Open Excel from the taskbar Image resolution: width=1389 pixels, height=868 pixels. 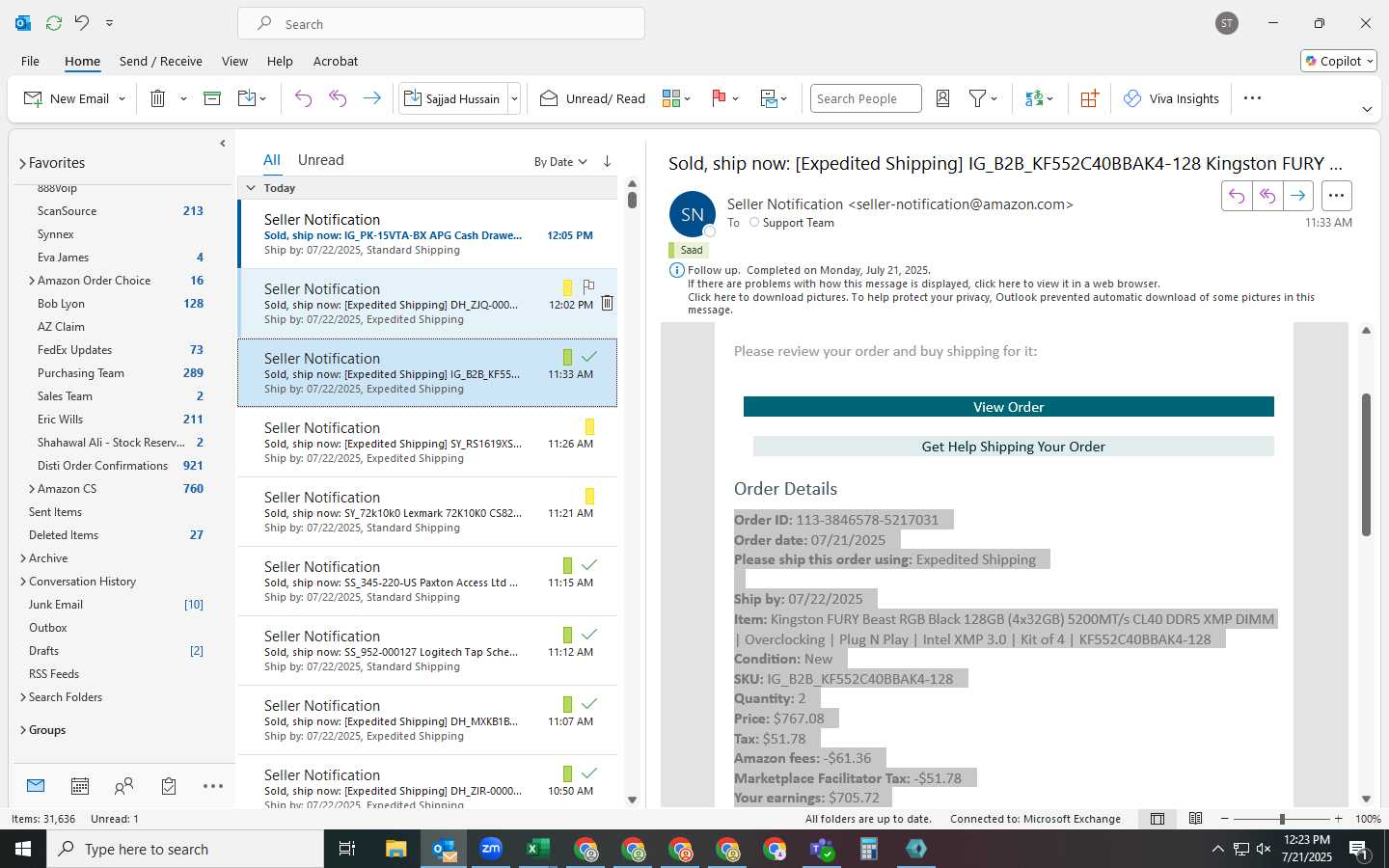point(537,849)
